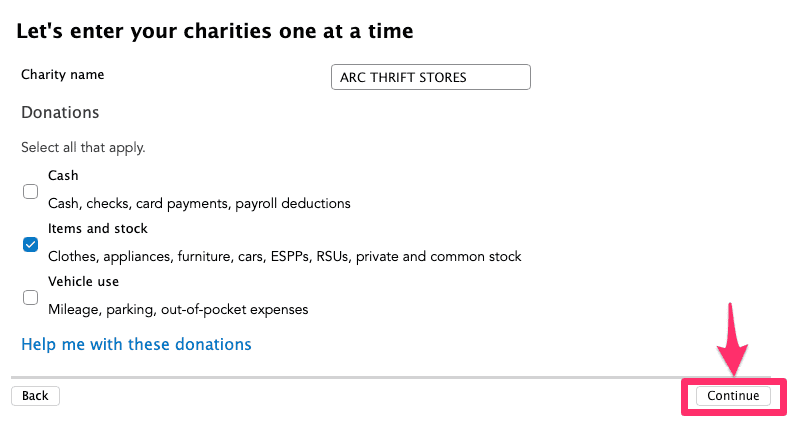Click the Charity name field label

62,74
